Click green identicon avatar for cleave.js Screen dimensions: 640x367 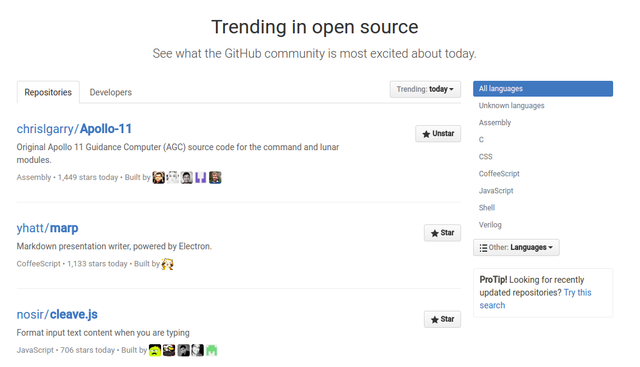211,350
